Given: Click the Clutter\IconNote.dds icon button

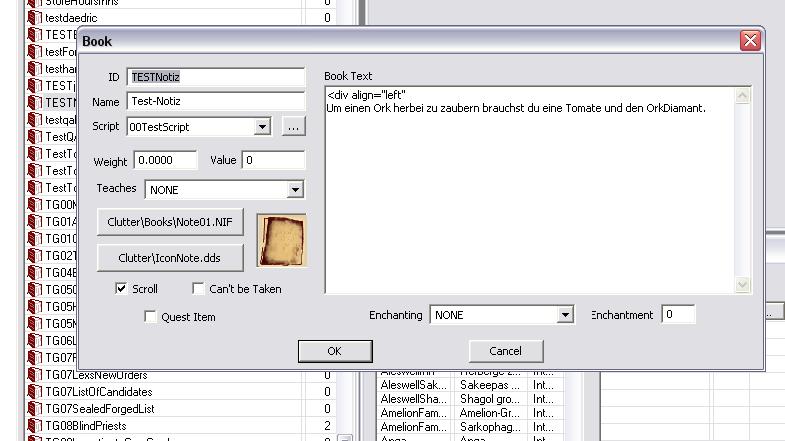Looking at the screenshot, I should pos(170,258).
